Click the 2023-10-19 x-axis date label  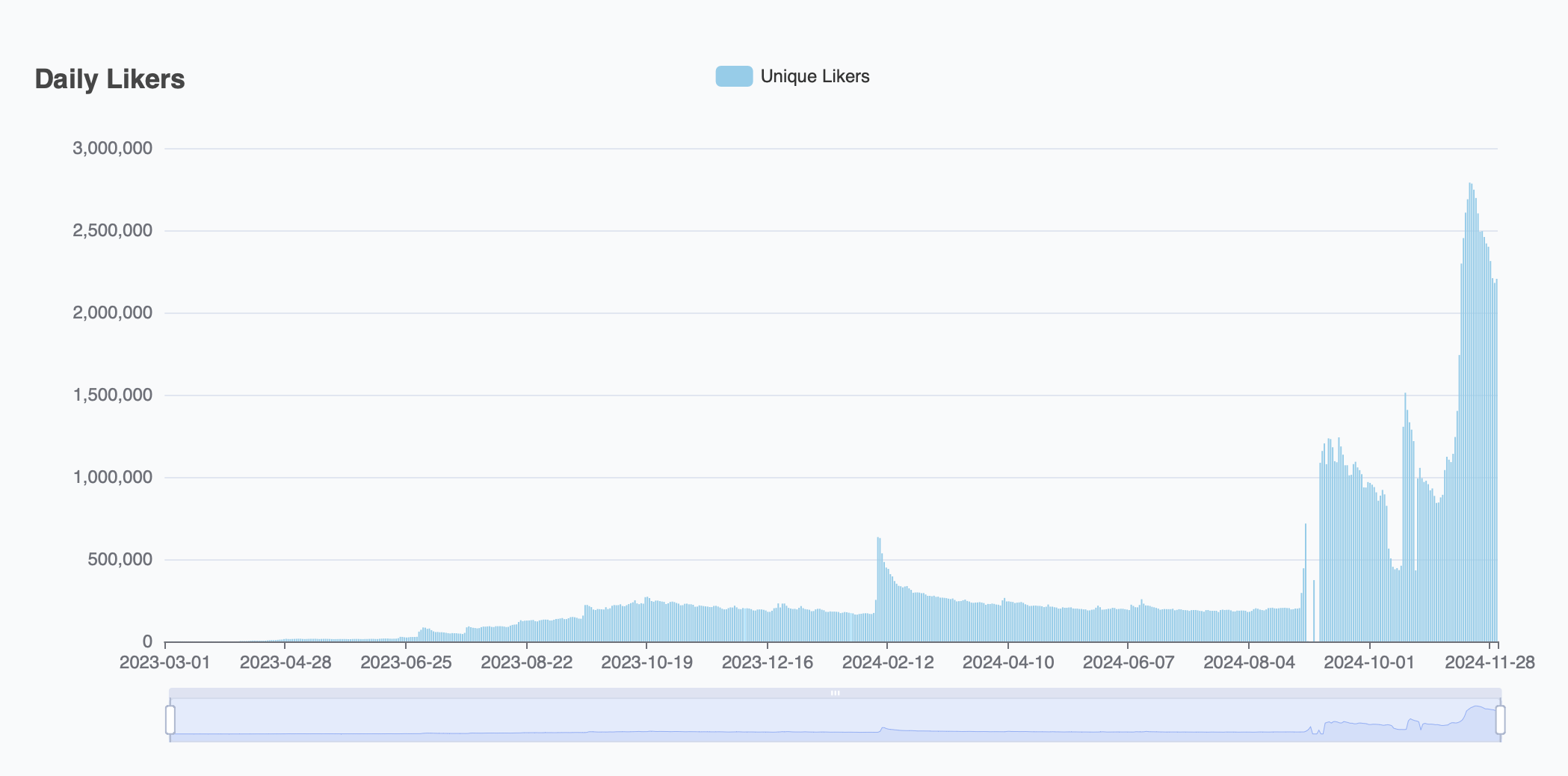[646, 662]
